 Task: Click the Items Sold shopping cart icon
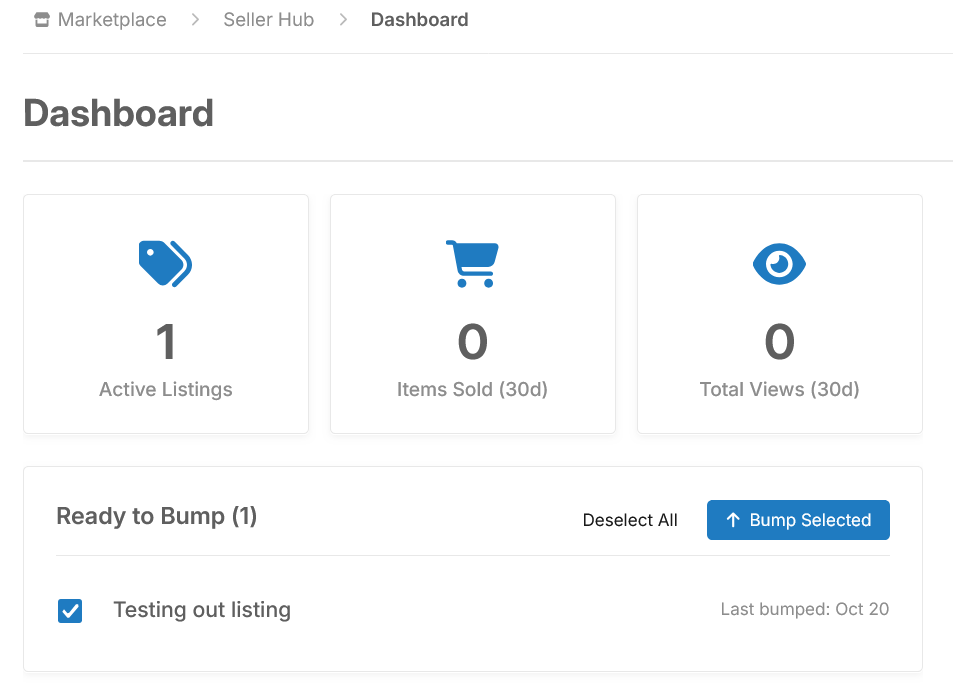click(x=472, y=264)
